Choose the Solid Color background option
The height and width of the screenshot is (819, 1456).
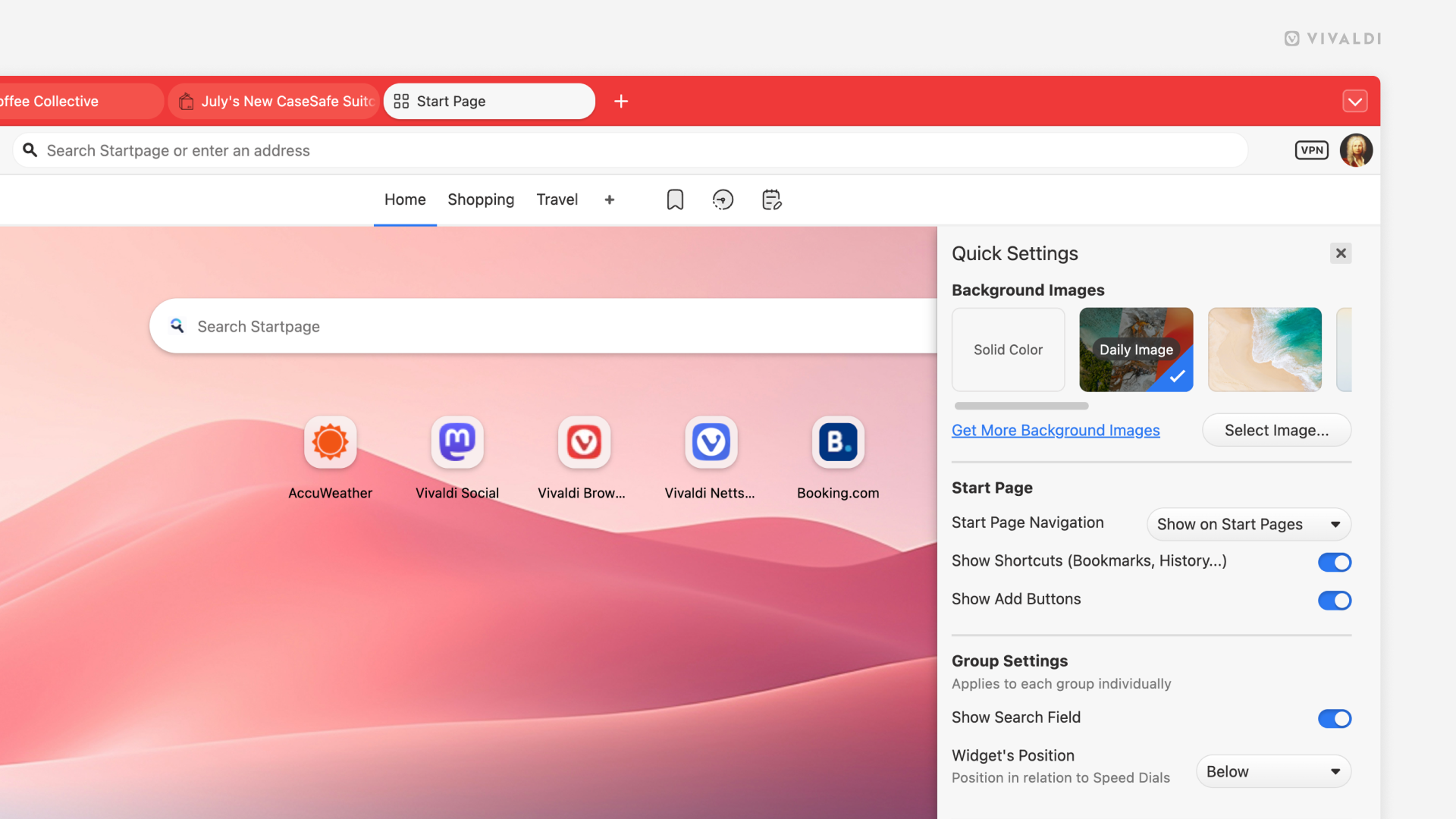[1008, 350]
